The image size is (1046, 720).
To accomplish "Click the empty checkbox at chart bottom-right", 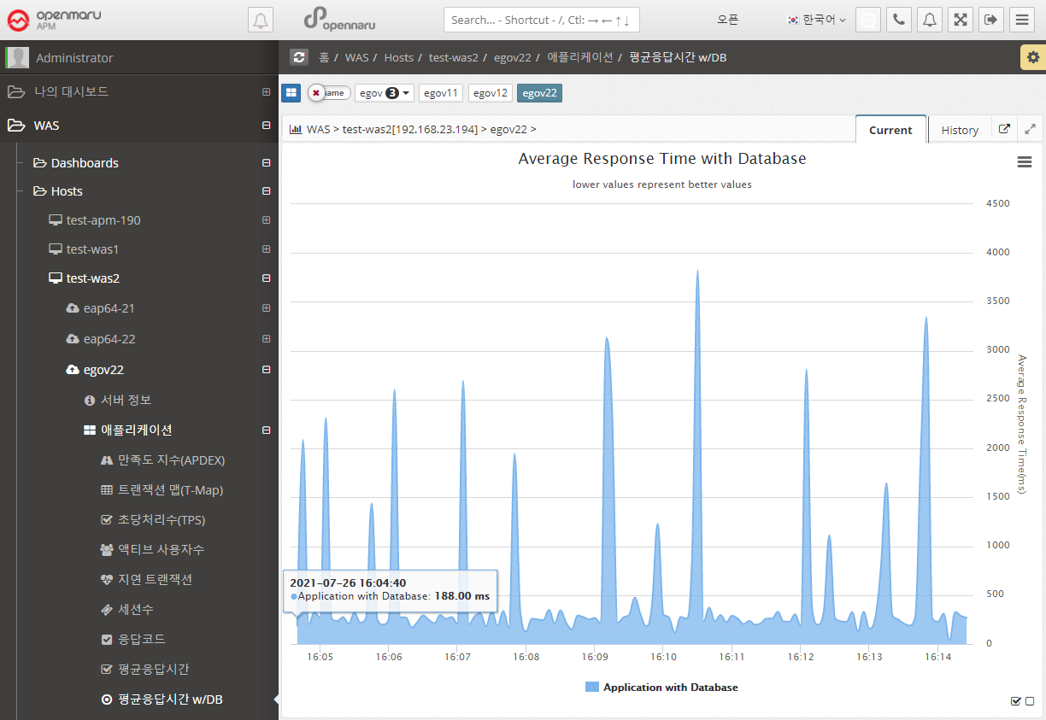I will click(1030, 701).
